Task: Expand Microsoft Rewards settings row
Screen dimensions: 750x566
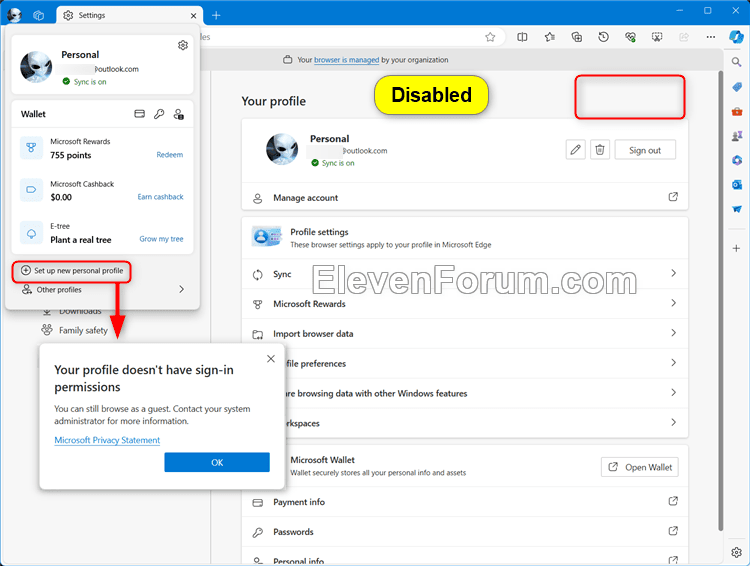Action: 465,303
